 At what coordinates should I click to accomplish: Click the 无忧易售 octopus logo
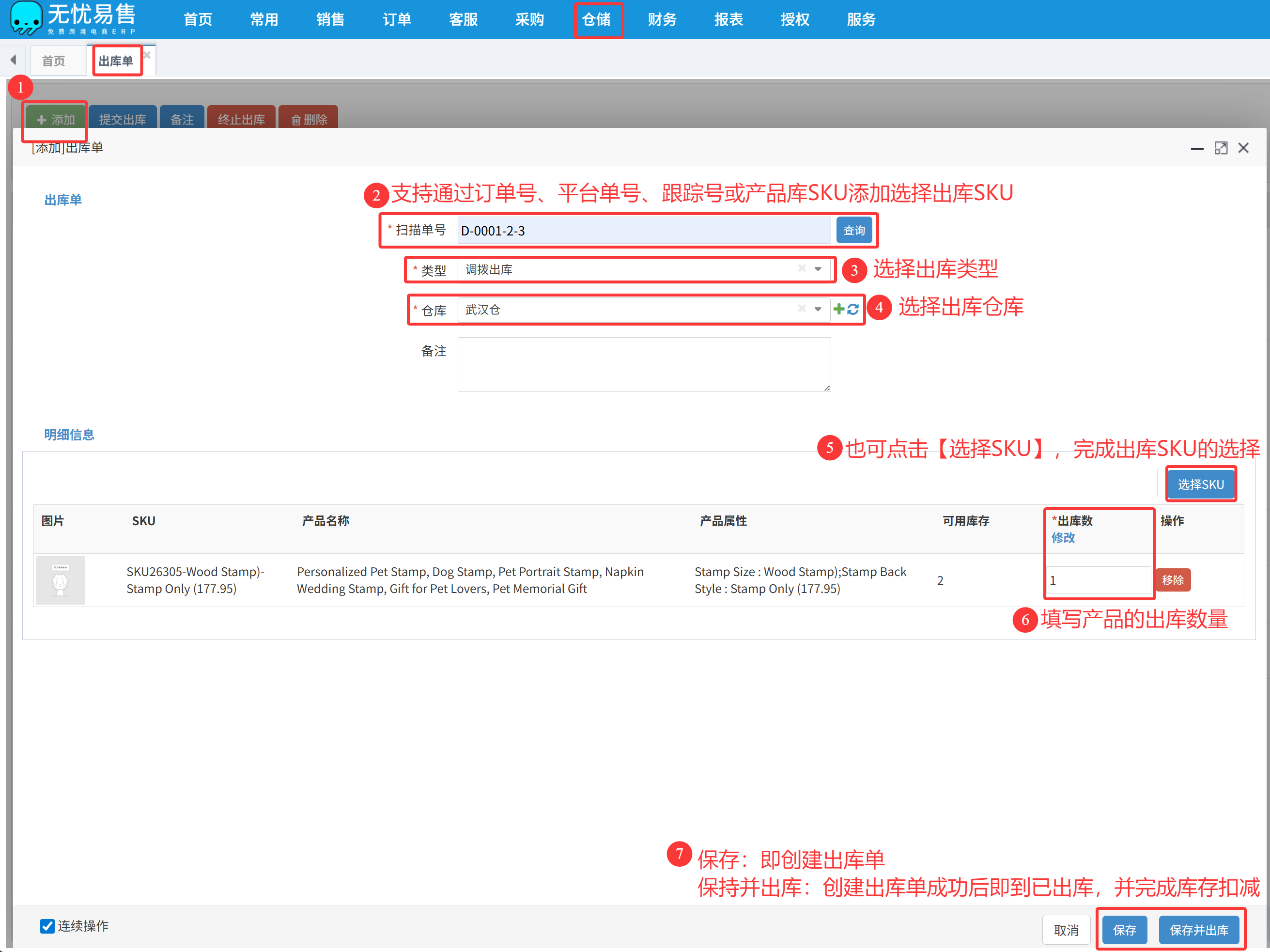[26, 18]
